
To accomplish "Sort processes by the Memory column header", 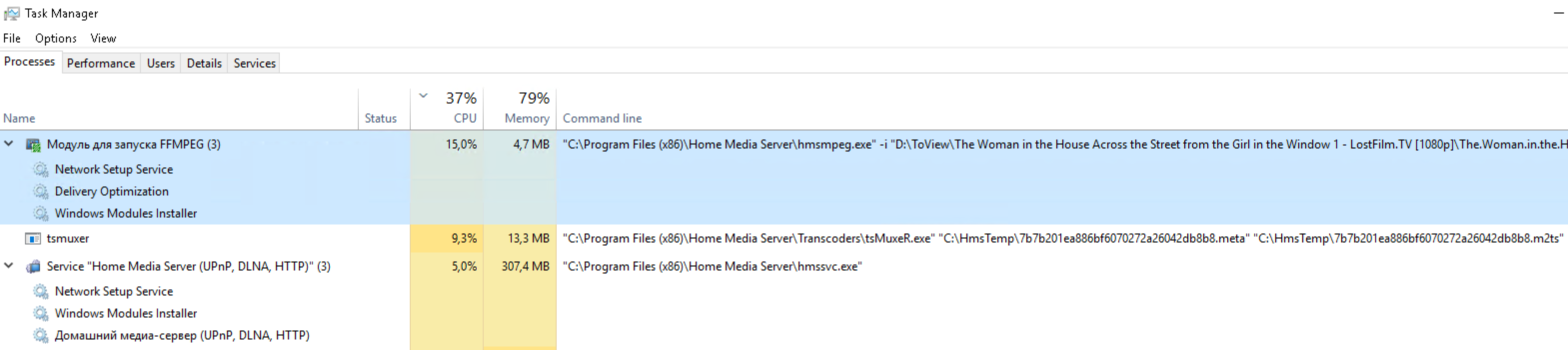I will point(526,118).
